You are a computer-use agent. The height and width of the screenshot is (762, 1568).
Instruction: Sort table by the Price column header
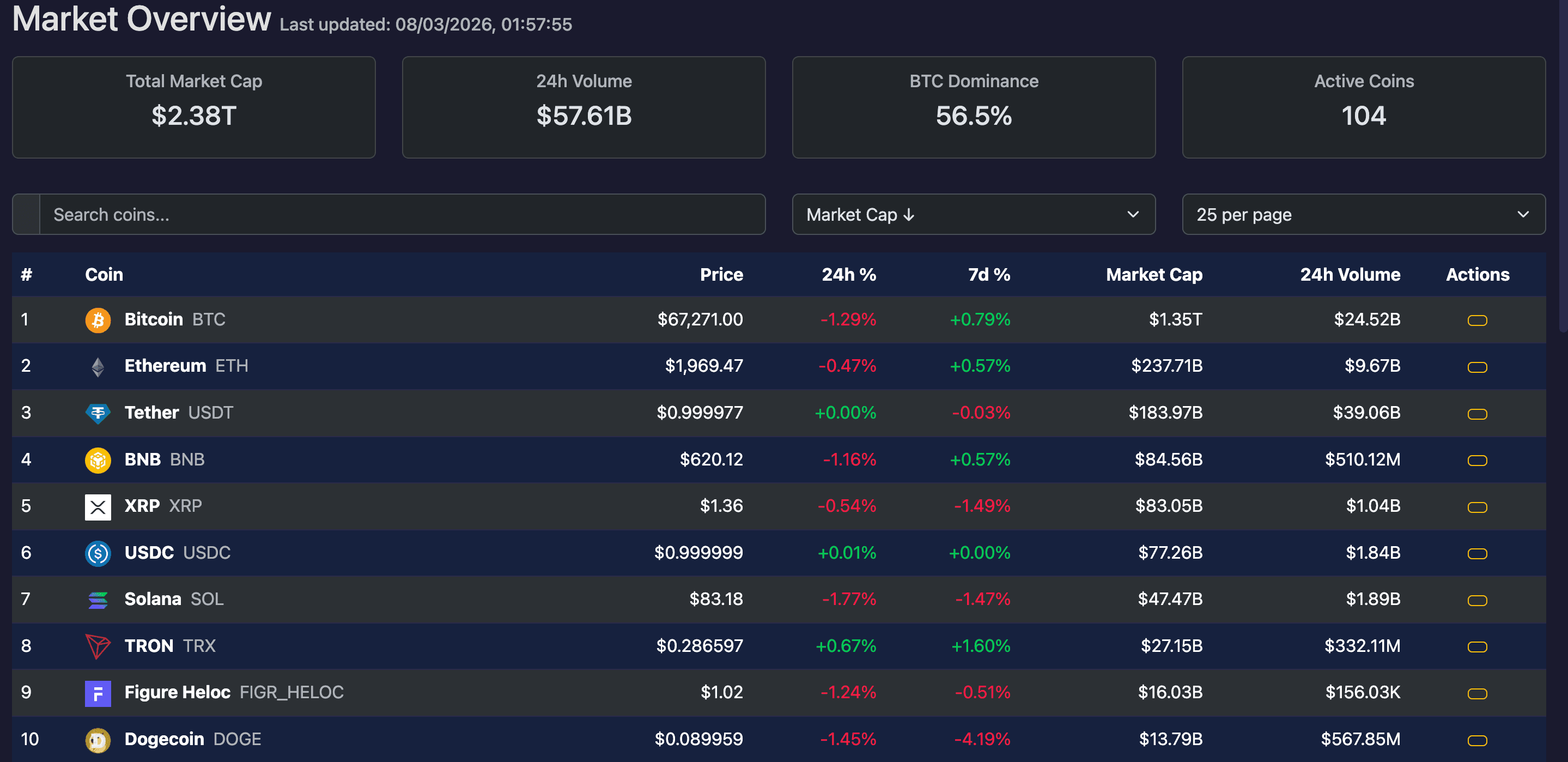(x=721, y=275)
